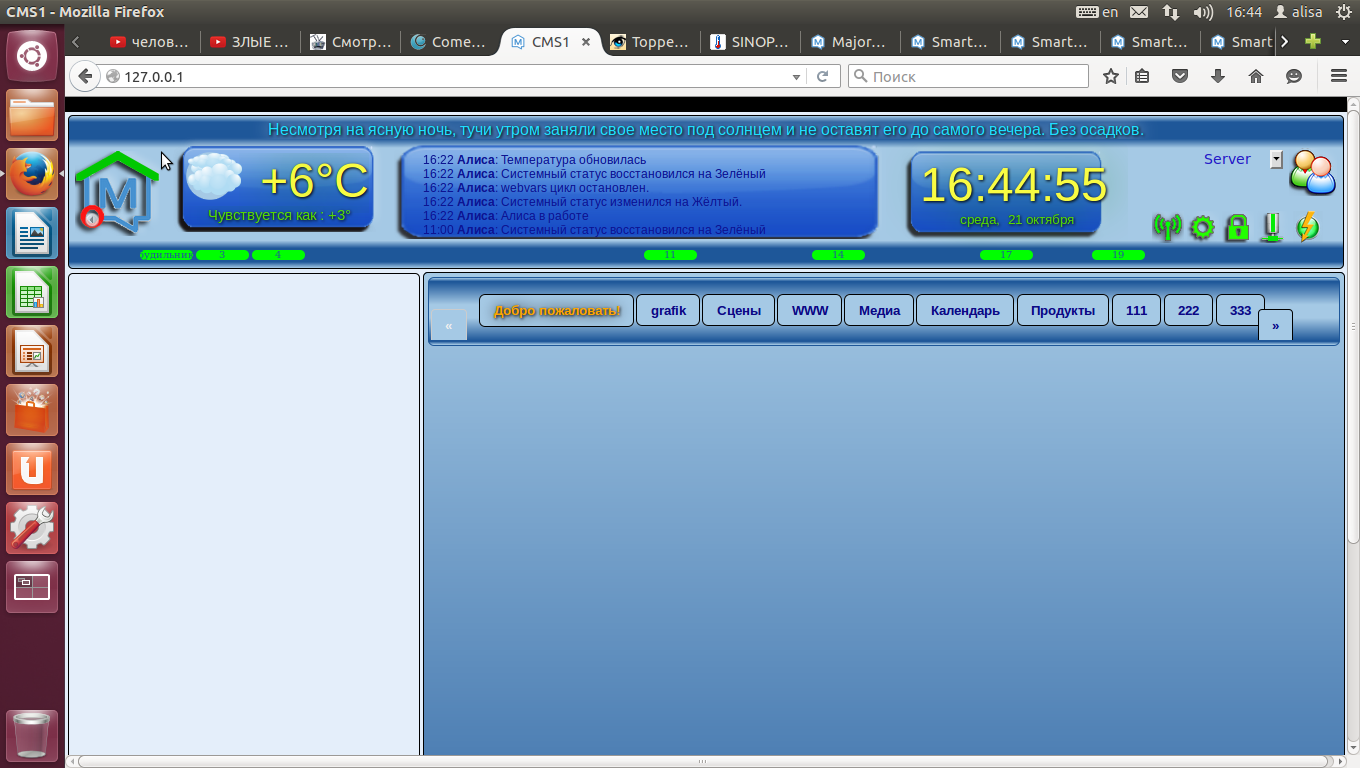This screenshot has width=1360, height=768.
Task: Go to Firefox home page
Action: click(x=1256, y=76)
